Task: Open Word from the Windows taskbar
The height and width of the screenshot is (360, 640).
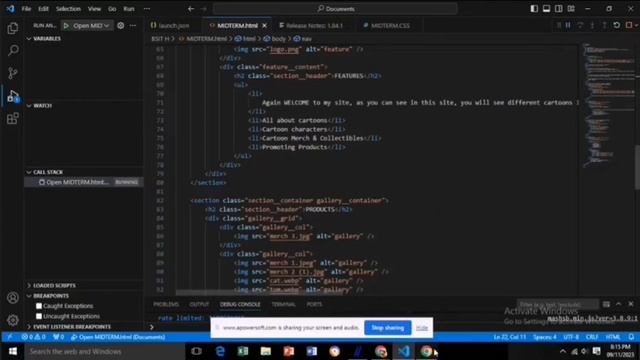Action: (311, 351)
